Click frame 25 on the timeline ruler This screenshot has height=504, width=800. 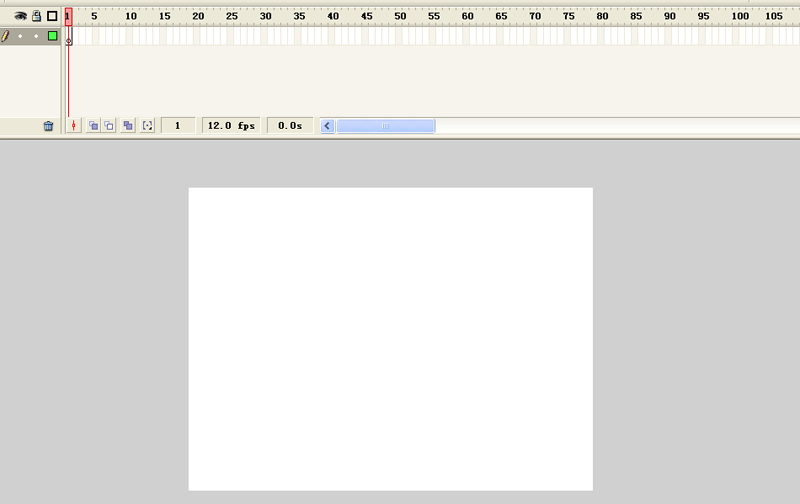[x=230, y=16]
